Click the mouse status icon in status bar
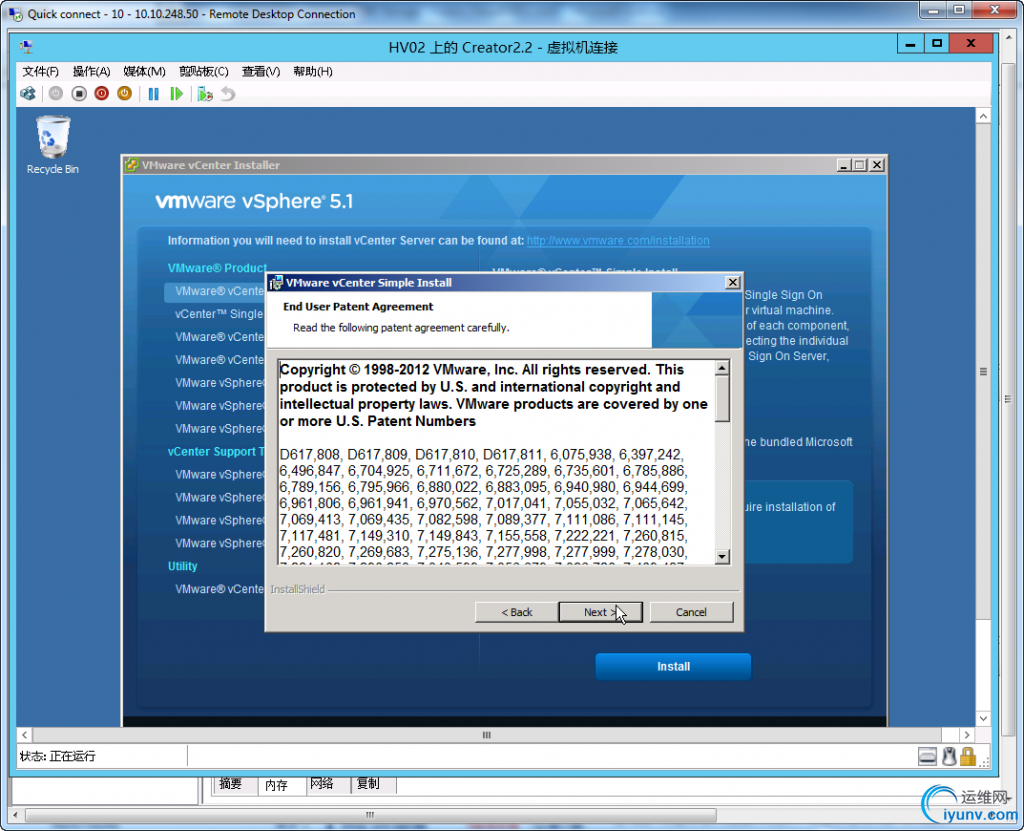The height and width of the screenshot is (831, 1024). point(949,756)
